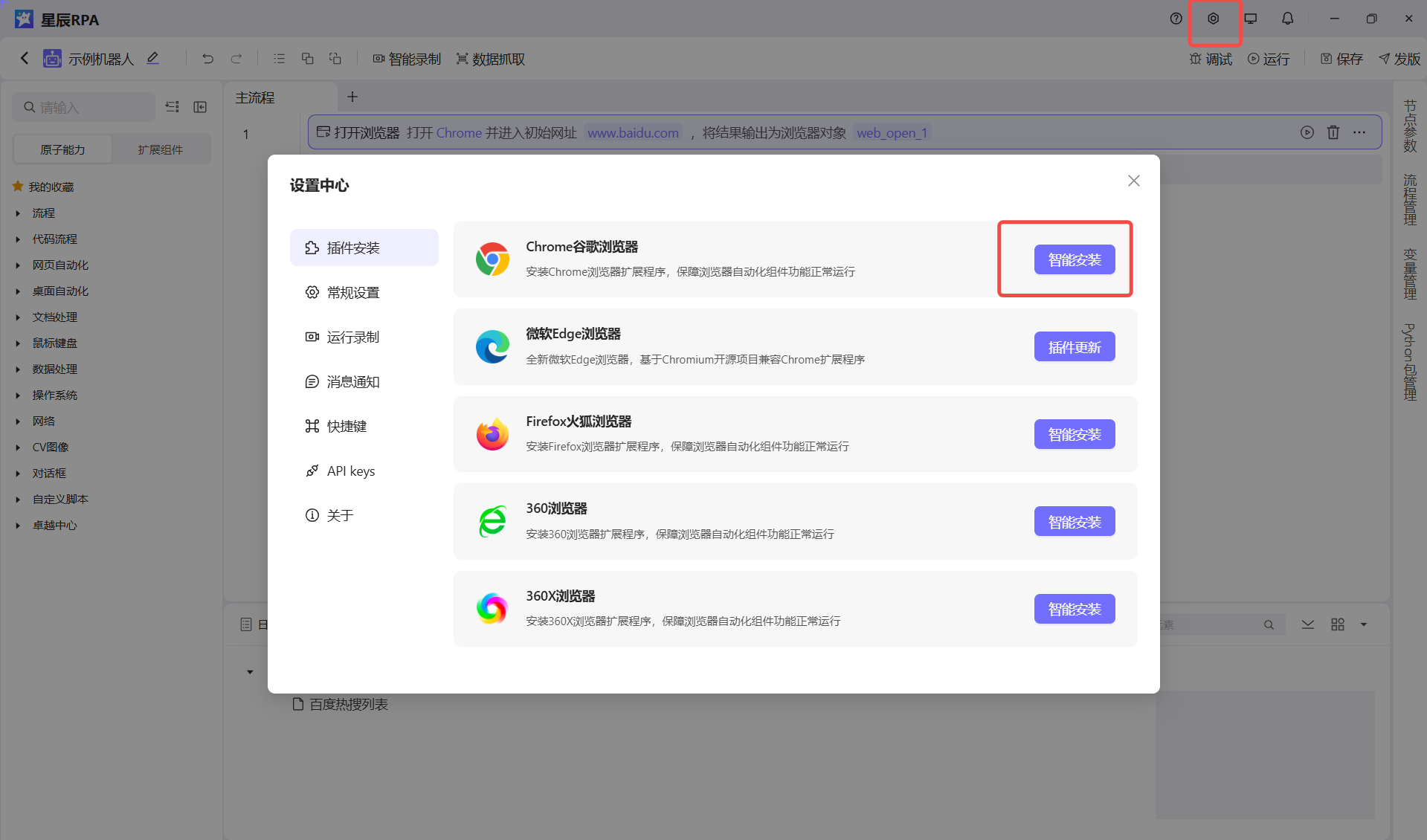Click the back arrow beside robot name
The image size is (1427, 840).
click(x=25, y=58)
